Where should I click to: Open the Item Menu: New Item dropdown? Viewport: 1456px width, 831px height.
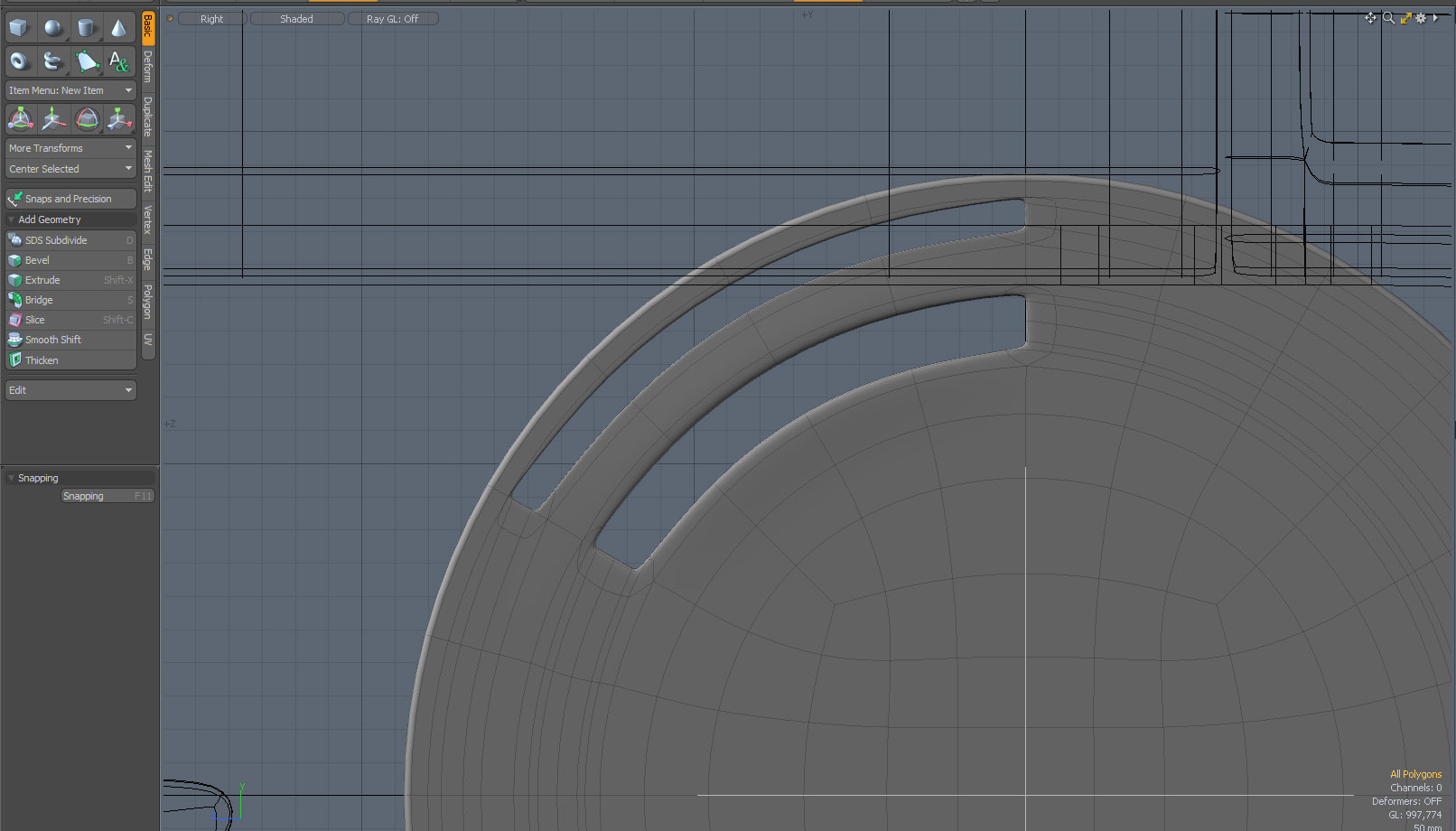coord(70,90)
